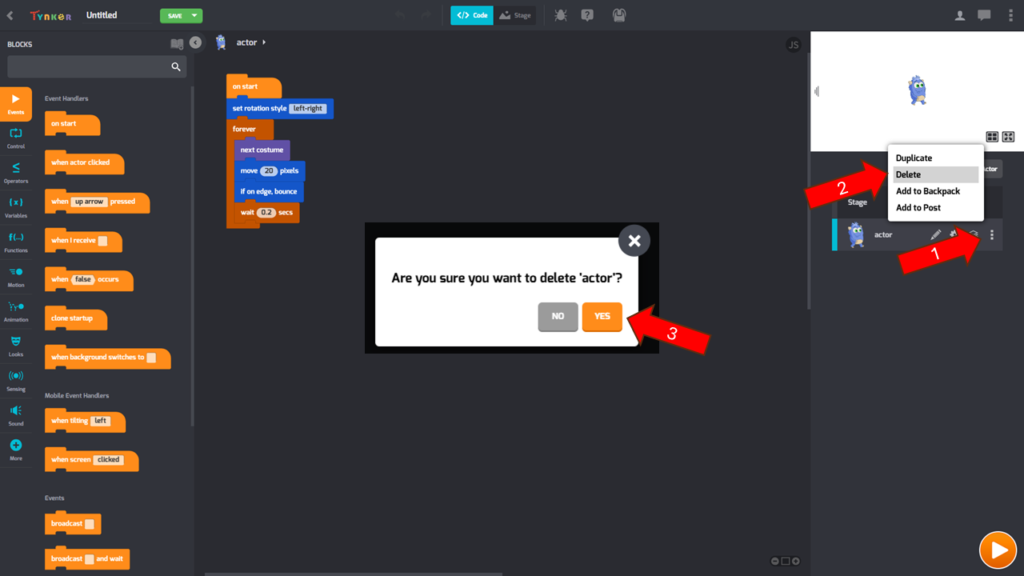Confirm deletion with YES button
1024x576 pixels.
click(x=602, y=316)
